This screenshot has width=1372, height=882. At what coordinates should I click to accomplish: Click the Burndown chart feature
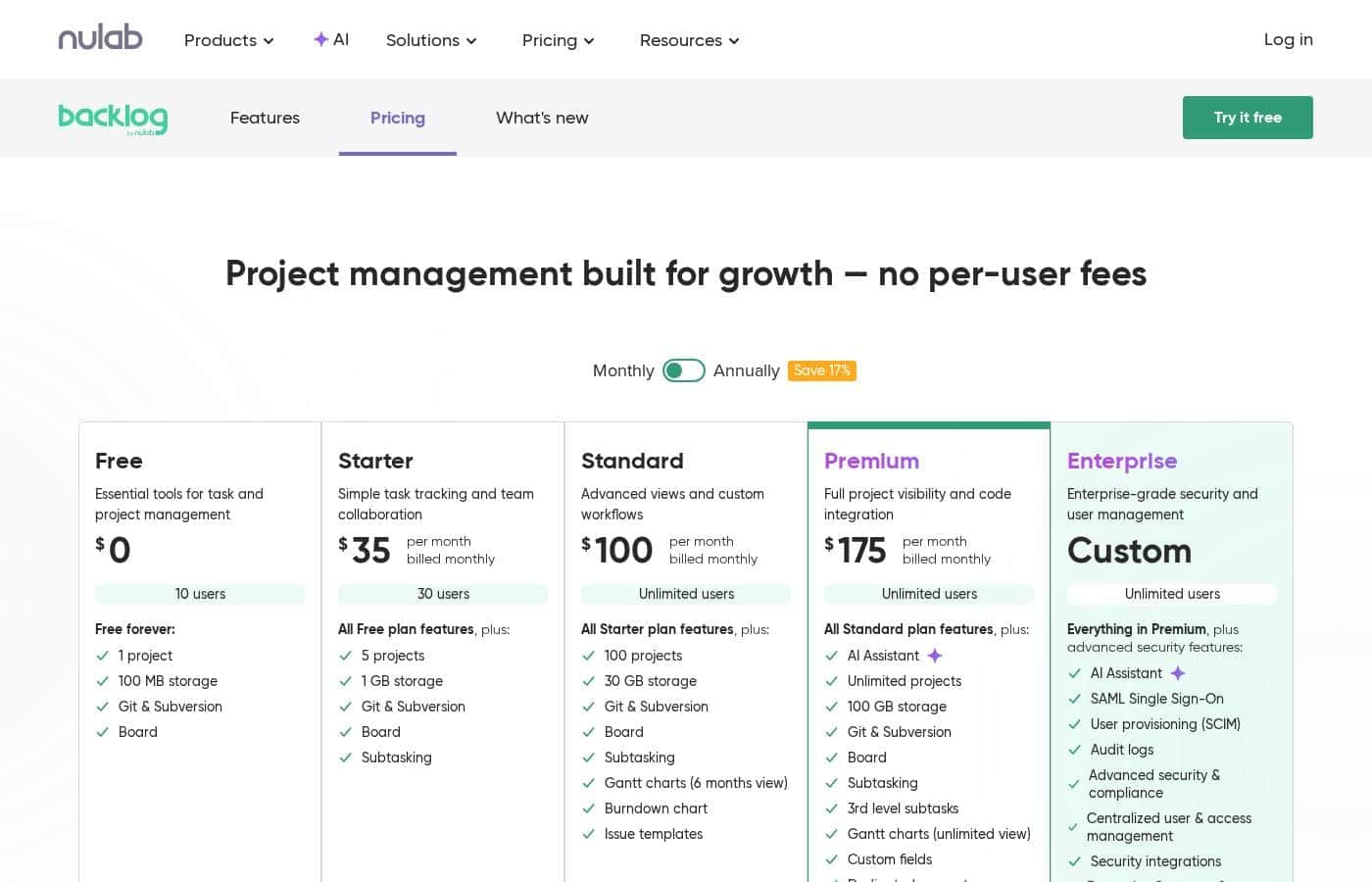(x=656, y=808)
